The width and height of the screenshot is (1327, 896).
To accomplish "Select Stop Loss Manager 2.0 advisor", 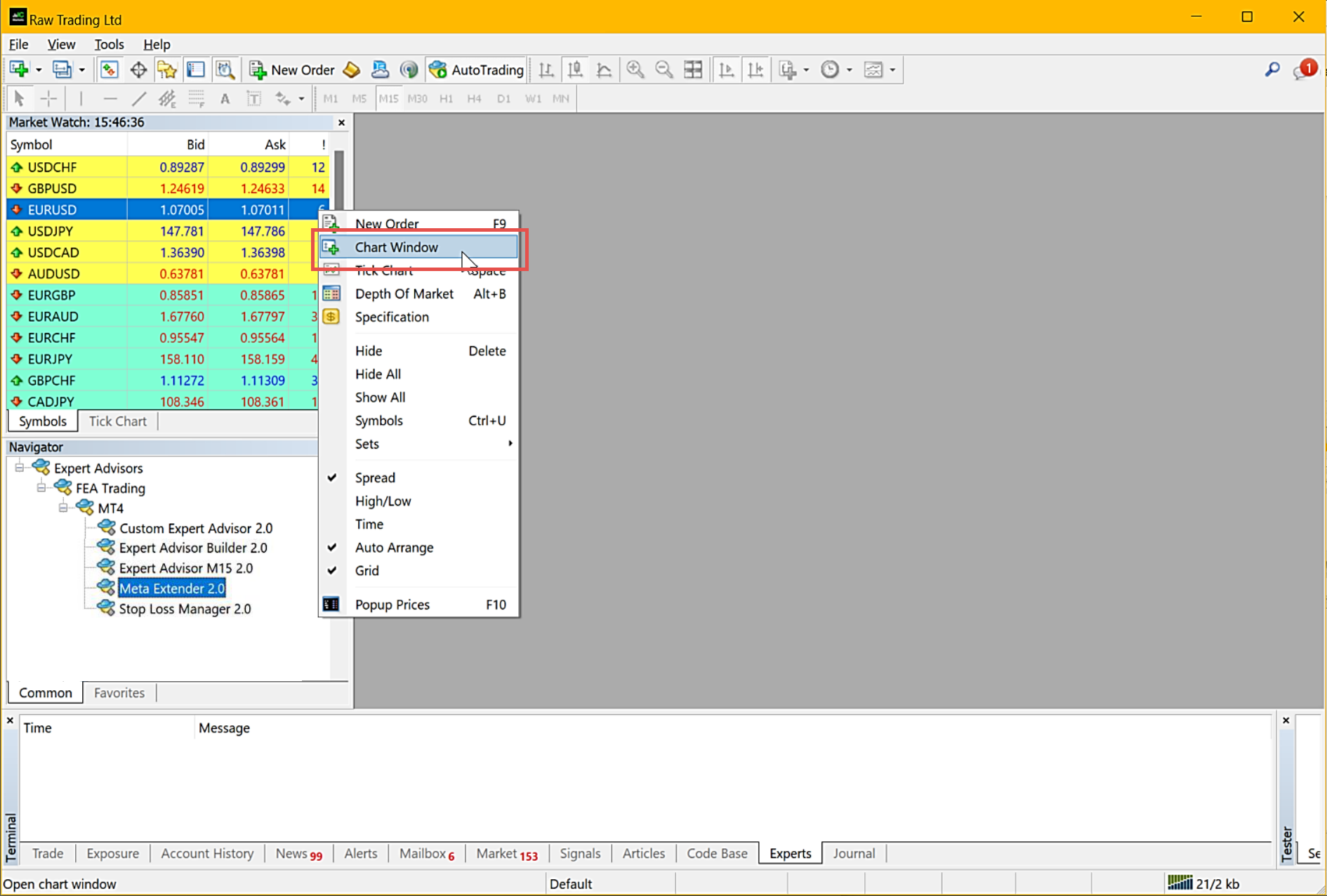I will 185,609.
